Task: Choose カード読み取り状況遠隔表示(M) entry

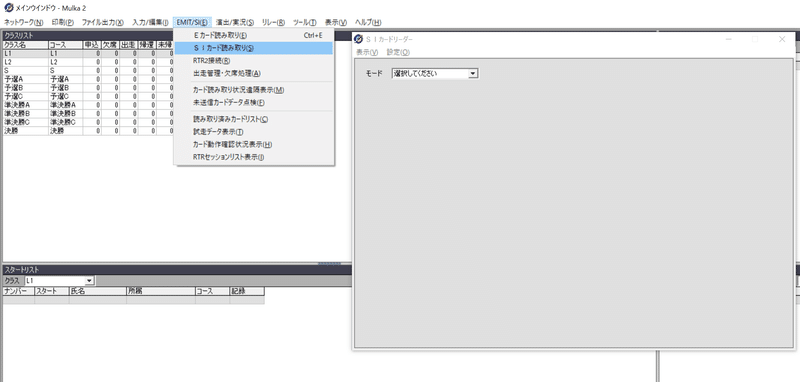Action: (x=254, y=90)
